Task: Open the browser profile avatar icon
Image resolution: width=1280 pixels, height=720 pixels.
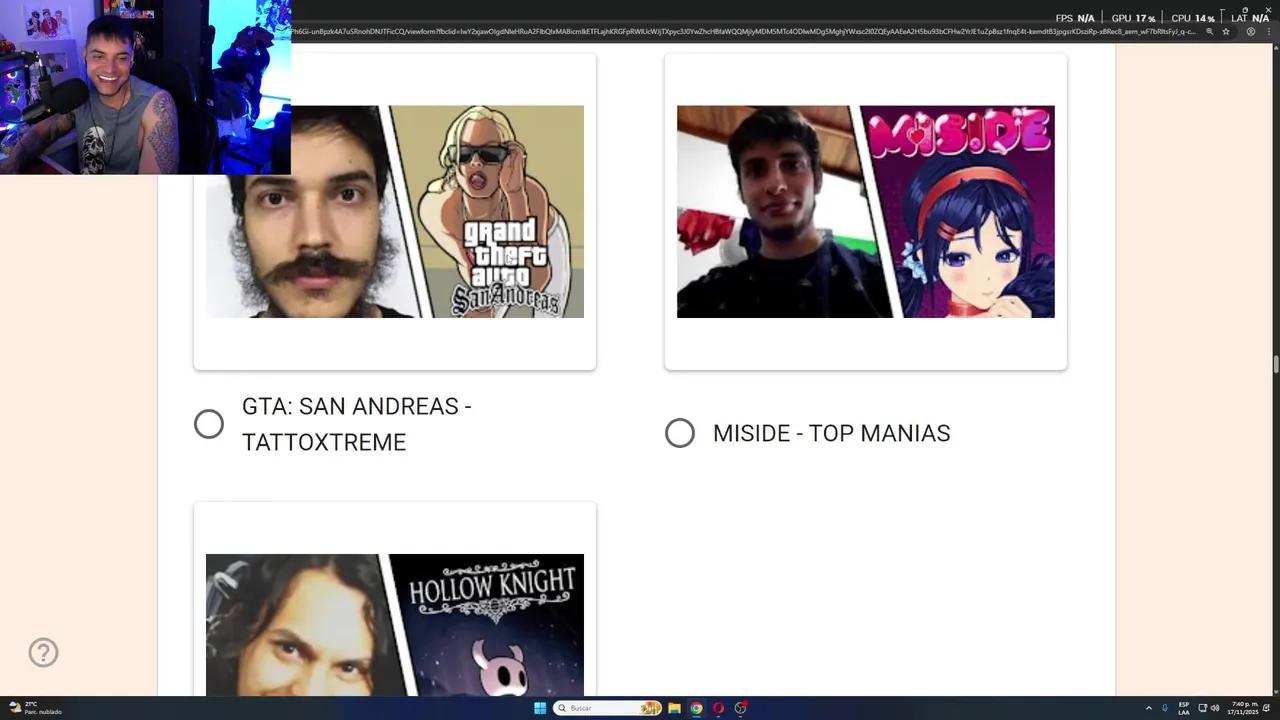Action: (x=1250, y=32)
